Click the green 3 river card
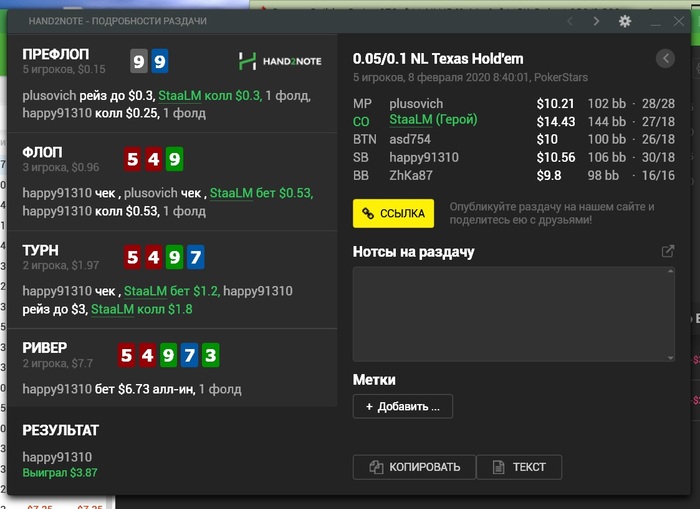 210,355
